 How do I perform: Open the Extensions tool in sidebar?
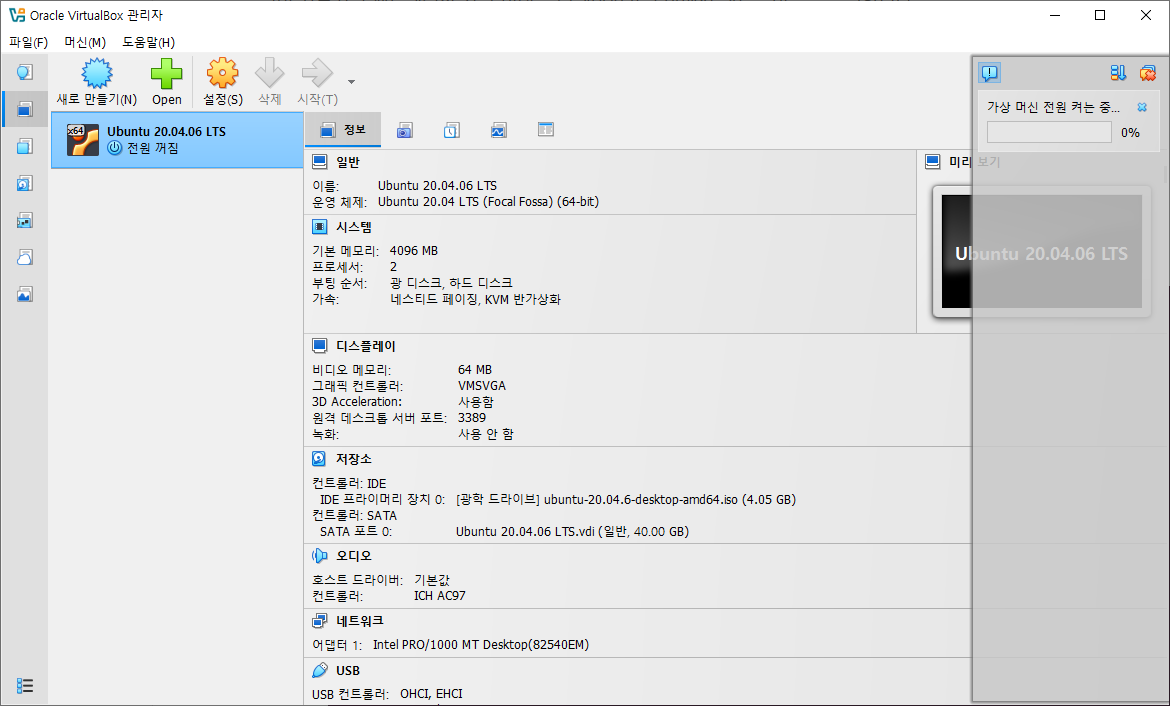tap(25, 146)
